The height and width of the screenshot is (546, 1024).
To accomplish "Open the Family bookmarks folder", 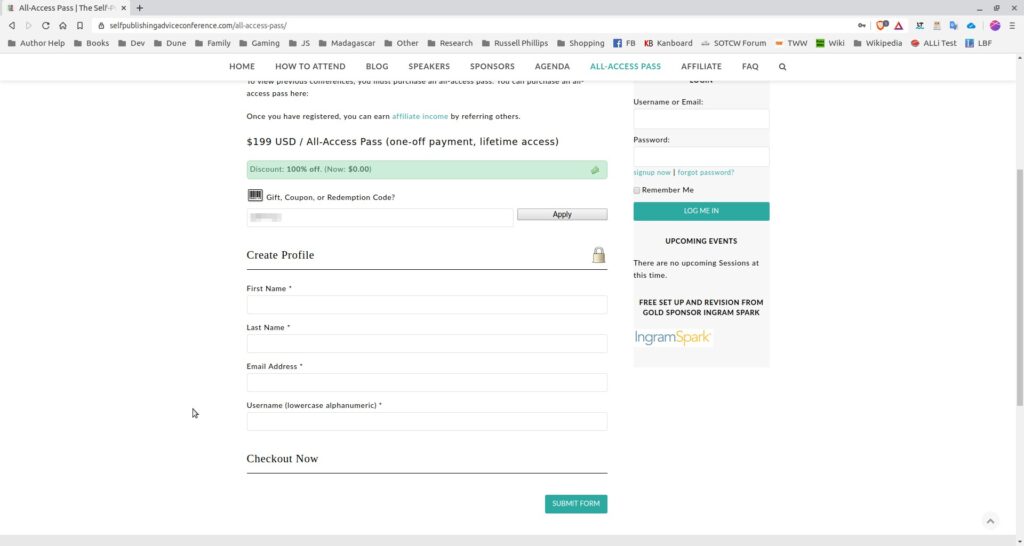I will click(211, 43).
